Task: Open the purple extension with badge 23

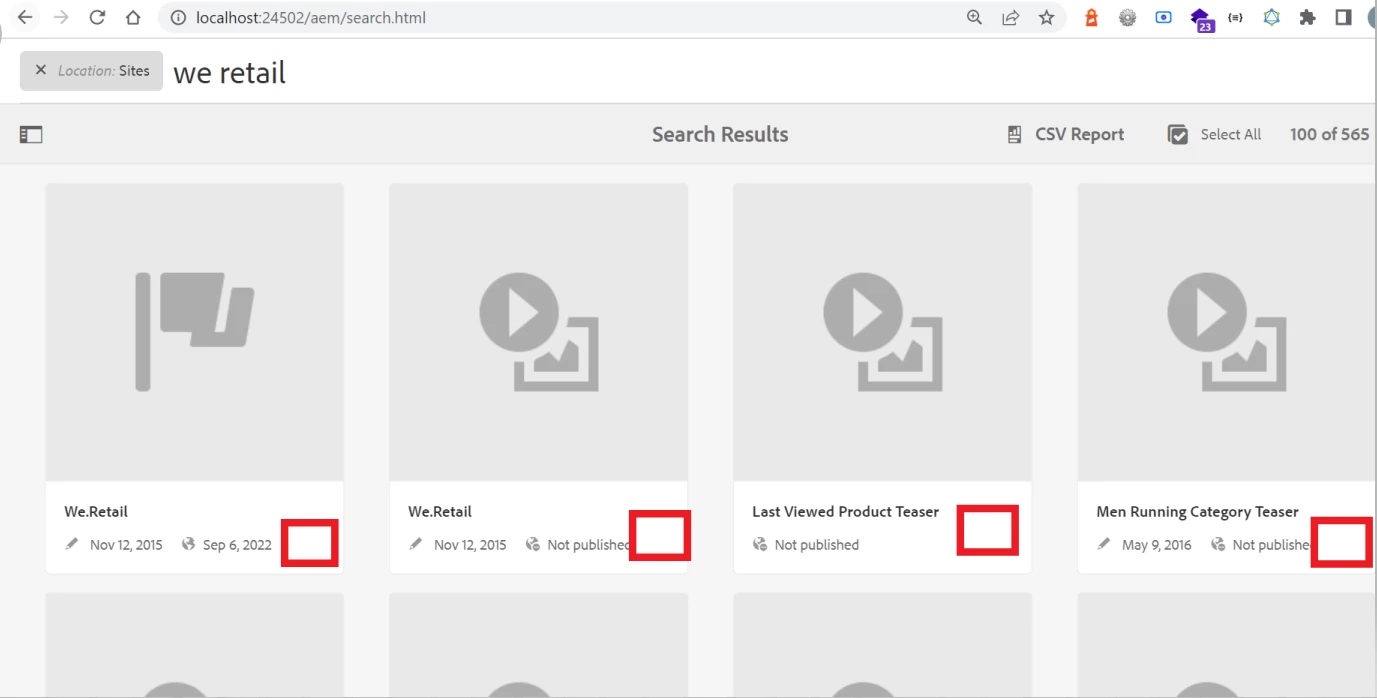Action: tap(1201, 19)
